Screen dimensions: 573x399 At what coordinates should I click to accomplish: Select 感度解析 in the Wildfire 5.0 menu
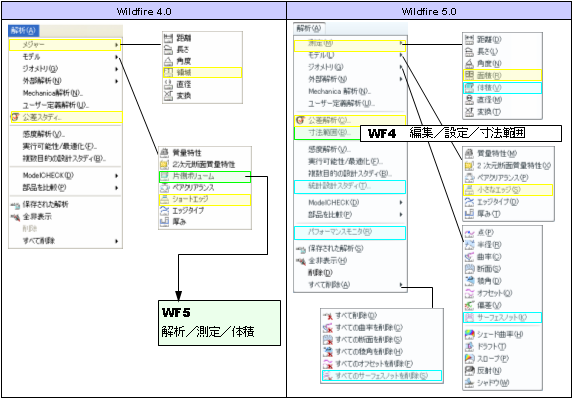point(330,149)
